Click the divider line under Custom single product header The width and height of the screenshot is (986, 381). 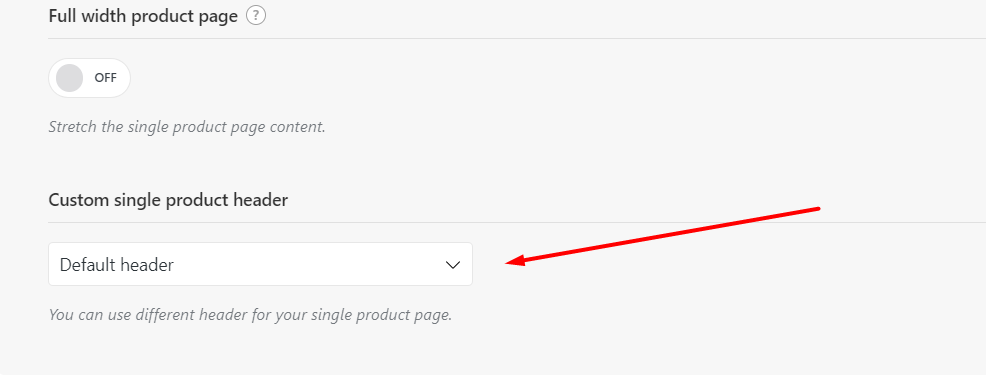click(517, 222)
